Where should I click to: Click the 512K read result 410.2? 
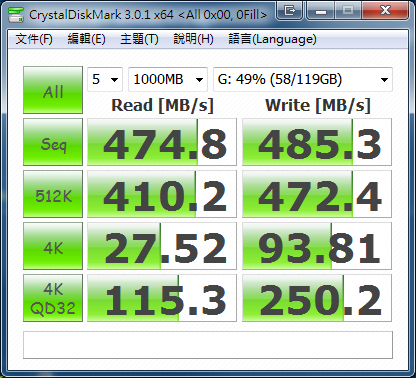coord(162,194)
